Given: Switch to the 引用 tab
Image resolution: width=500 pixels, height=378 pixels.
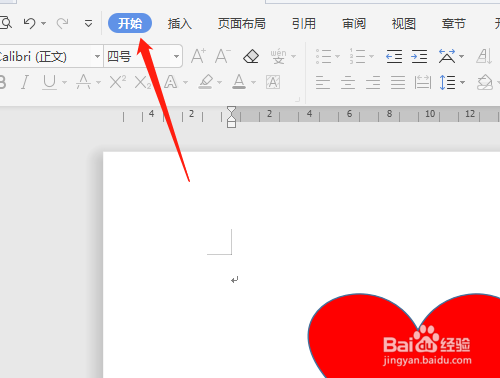Looking at the screenshot, I should 304,24.
